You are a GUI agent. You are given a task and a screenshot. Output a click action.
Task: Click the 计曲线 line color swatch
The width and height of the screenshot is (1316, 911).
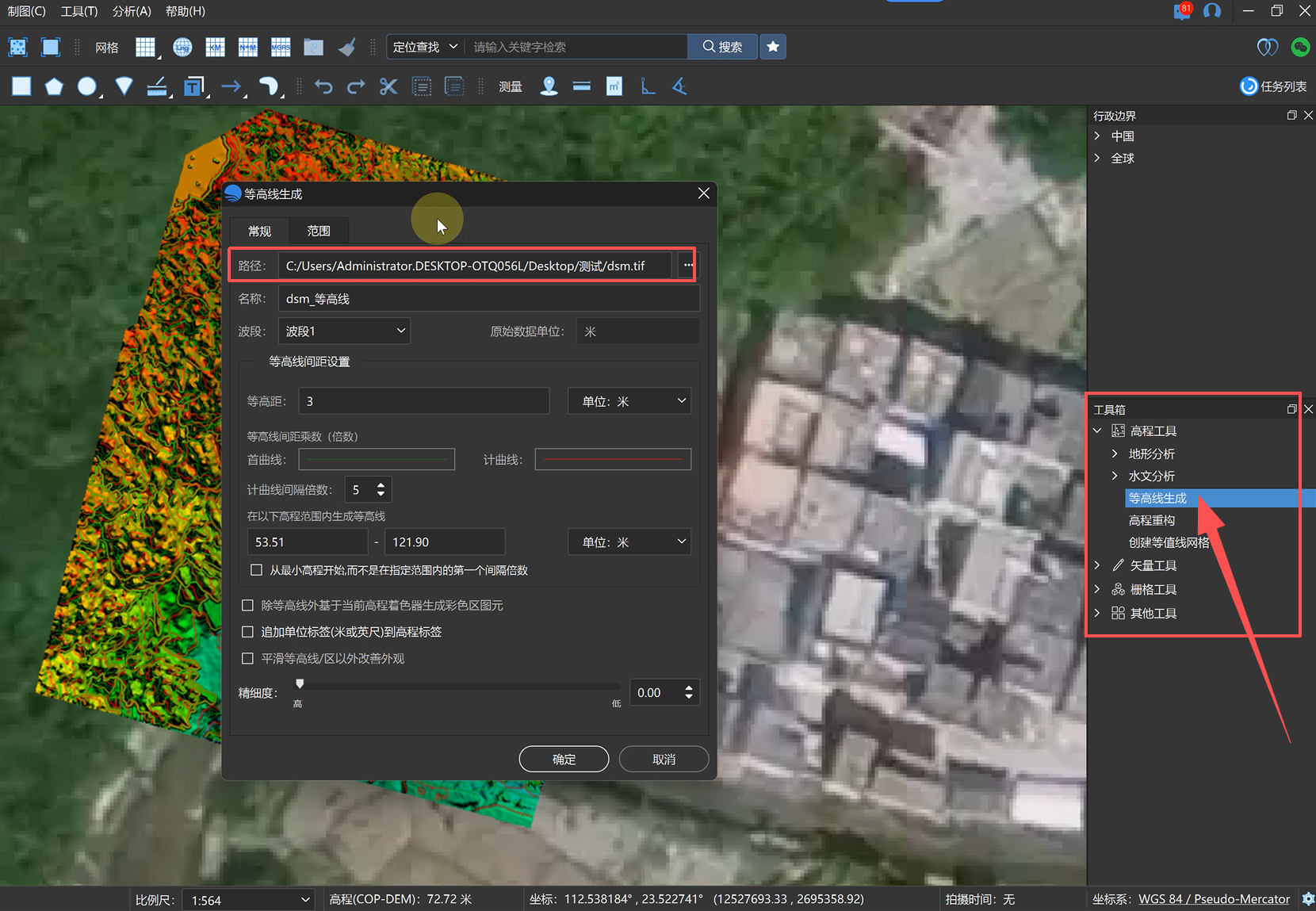[613, 459]
